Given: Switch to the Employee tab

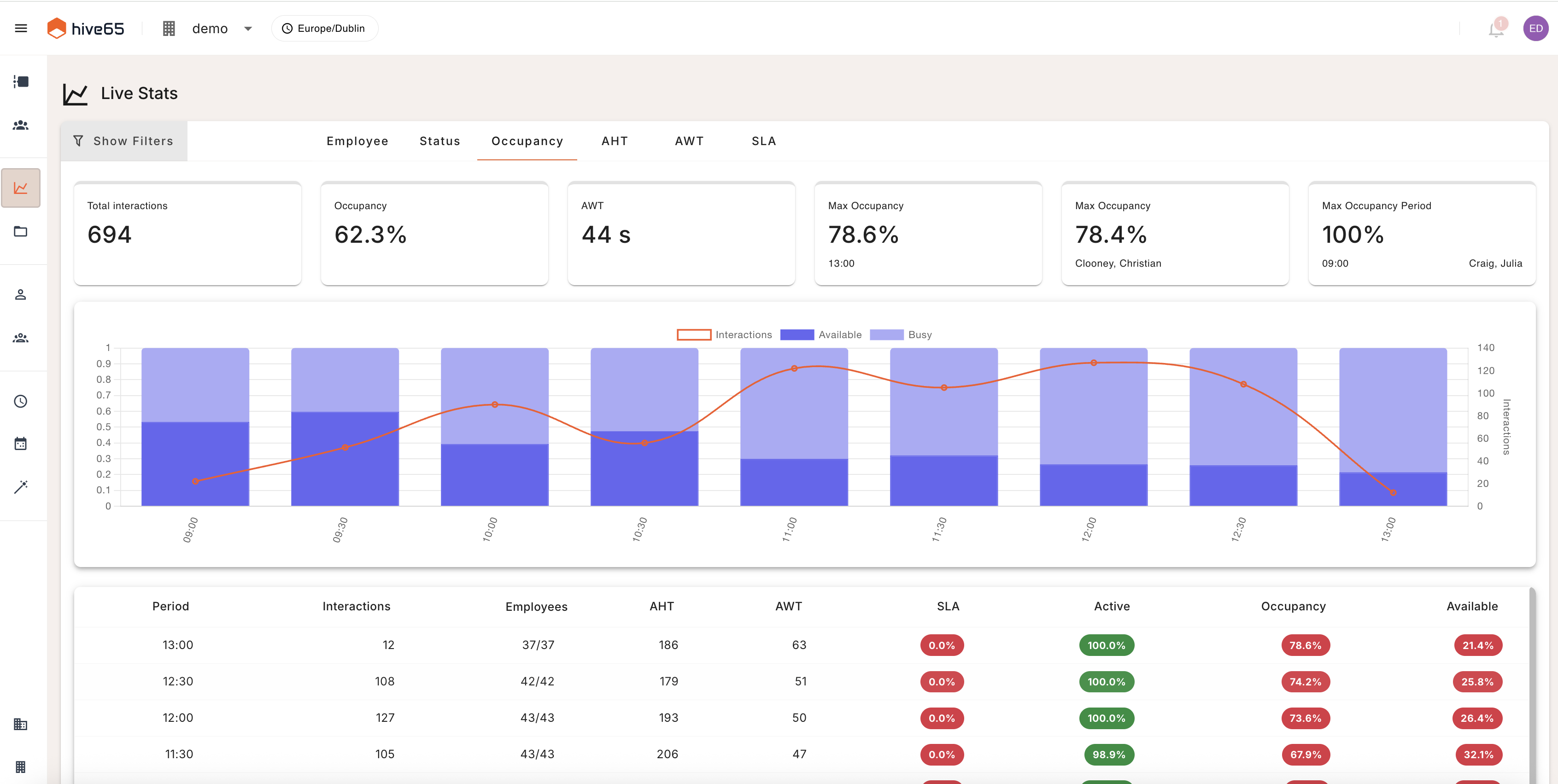Looking at the screenshot, I should pos(357,141).
